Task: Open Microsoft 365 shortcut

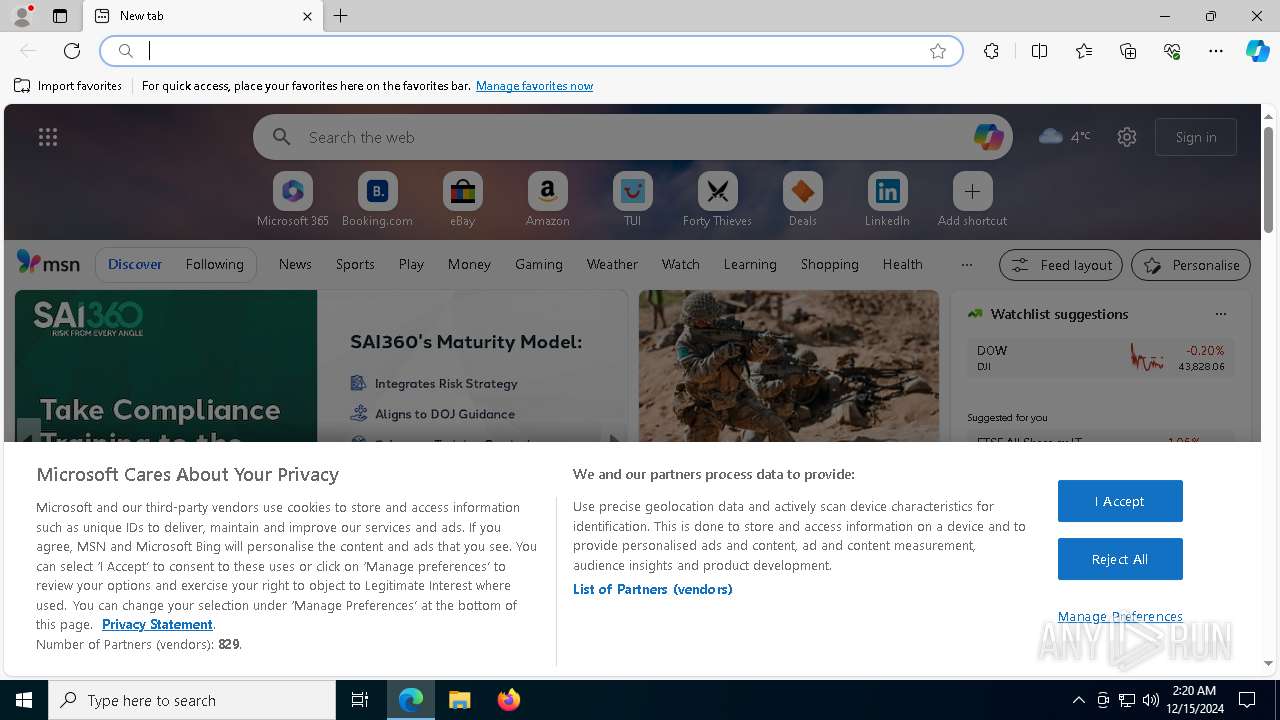Action: point(293,199)
